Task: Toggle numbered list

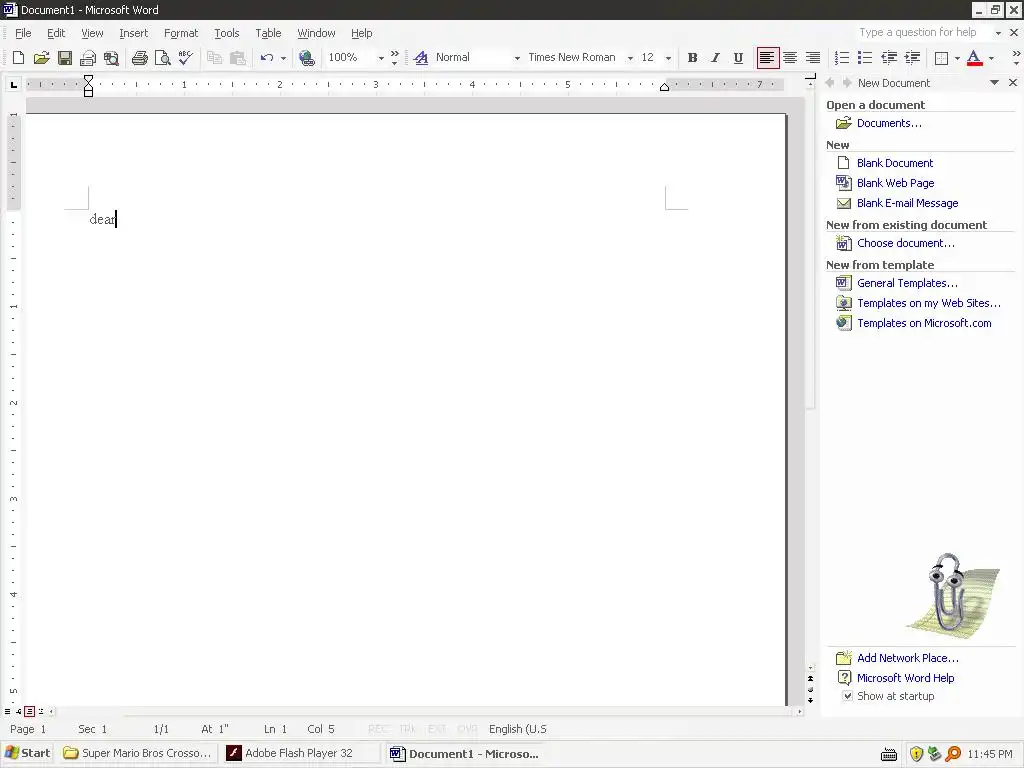Action: [842, 57]
